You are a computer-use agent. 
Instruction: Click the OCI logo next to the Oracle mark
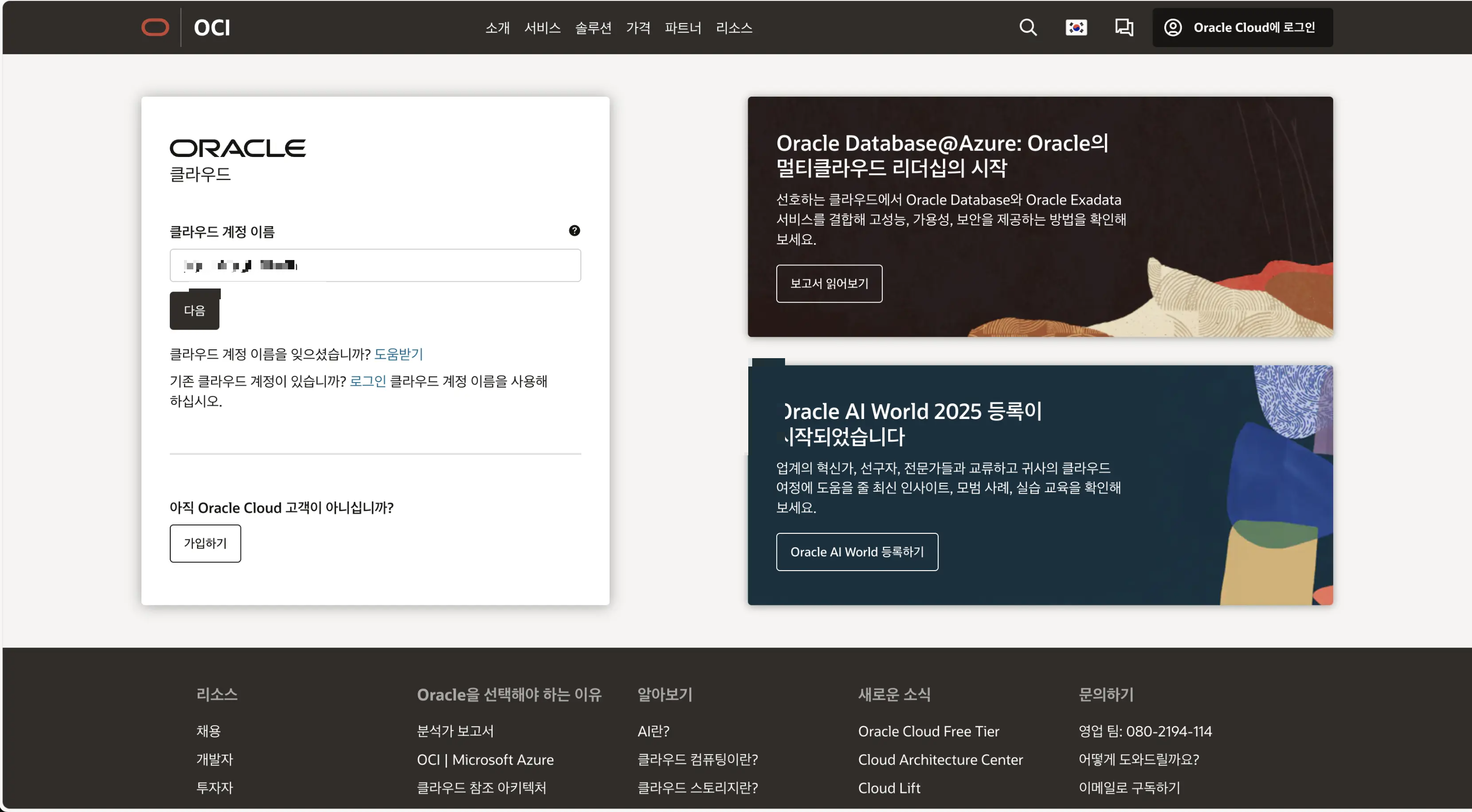[211, 27]
